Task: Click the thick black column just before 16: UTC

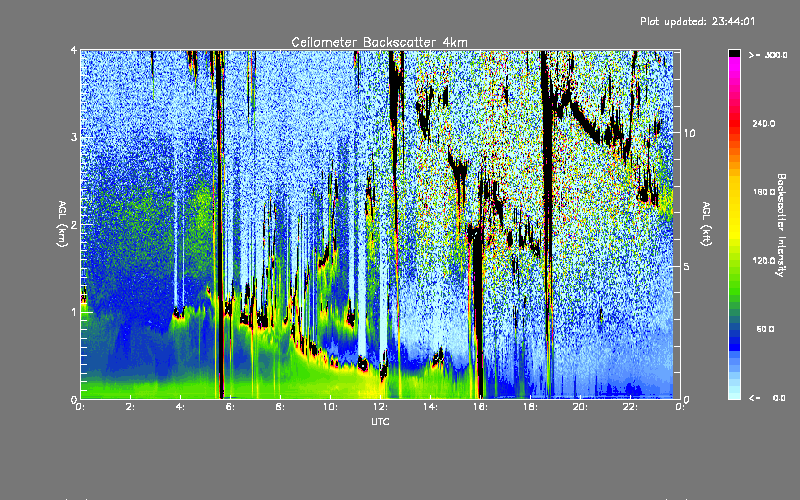Action: pyautogui.click(x=478, y=311)
